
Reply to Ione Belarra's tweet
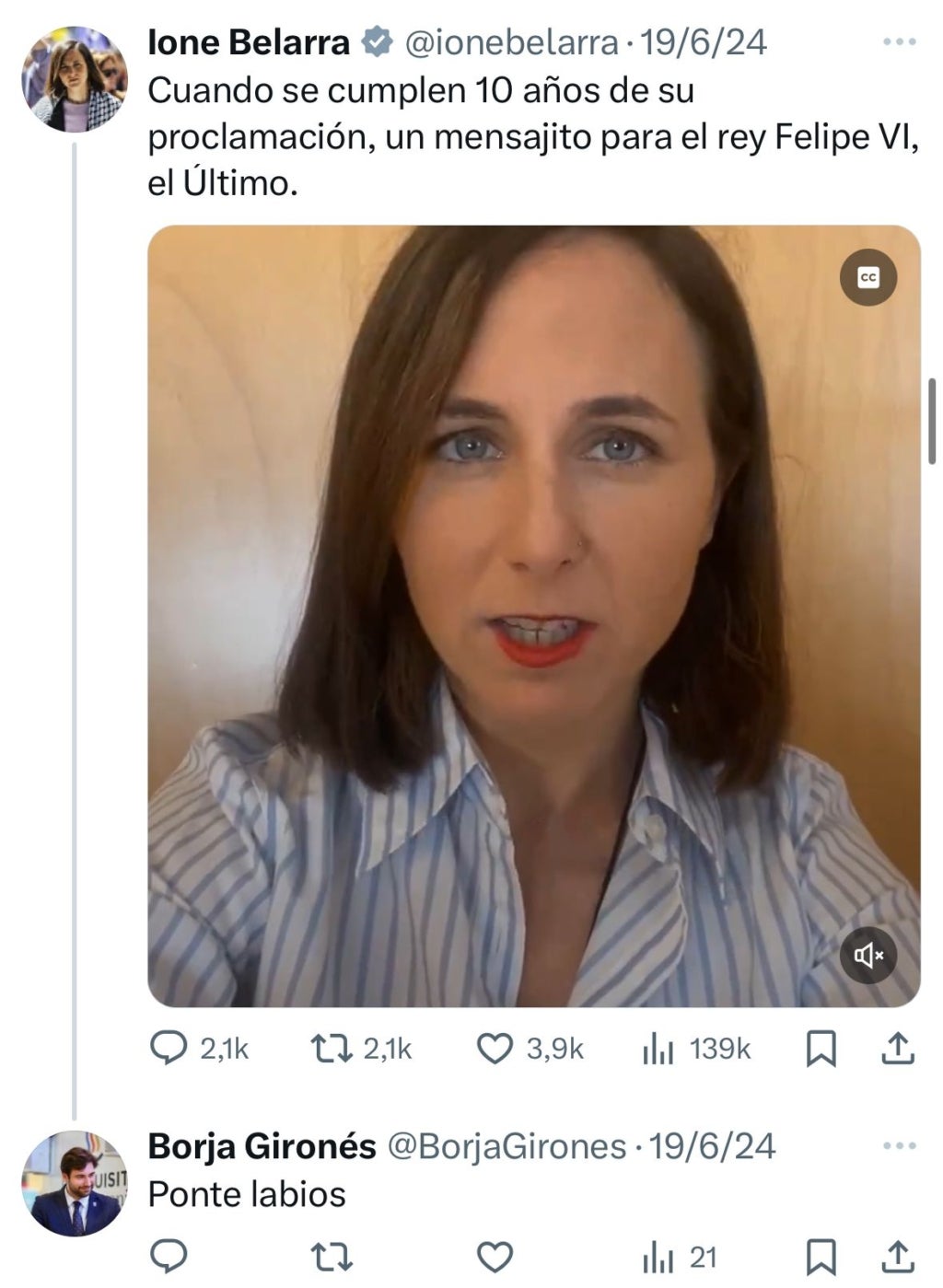[169, 1048]
